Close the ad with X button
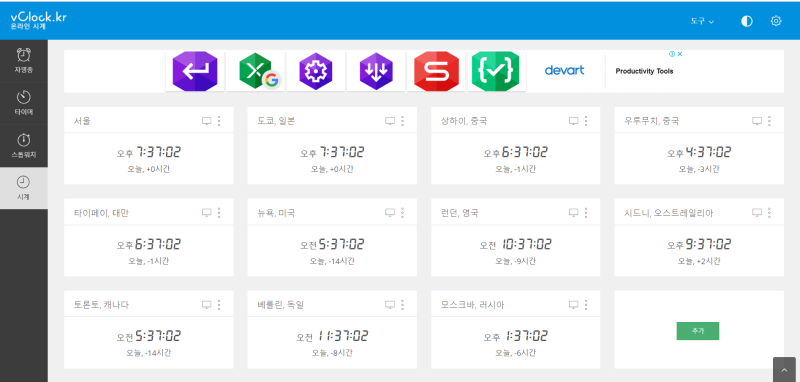Image resolution: width=800 pixels, height=382 pixels. [x=680, y=54]
